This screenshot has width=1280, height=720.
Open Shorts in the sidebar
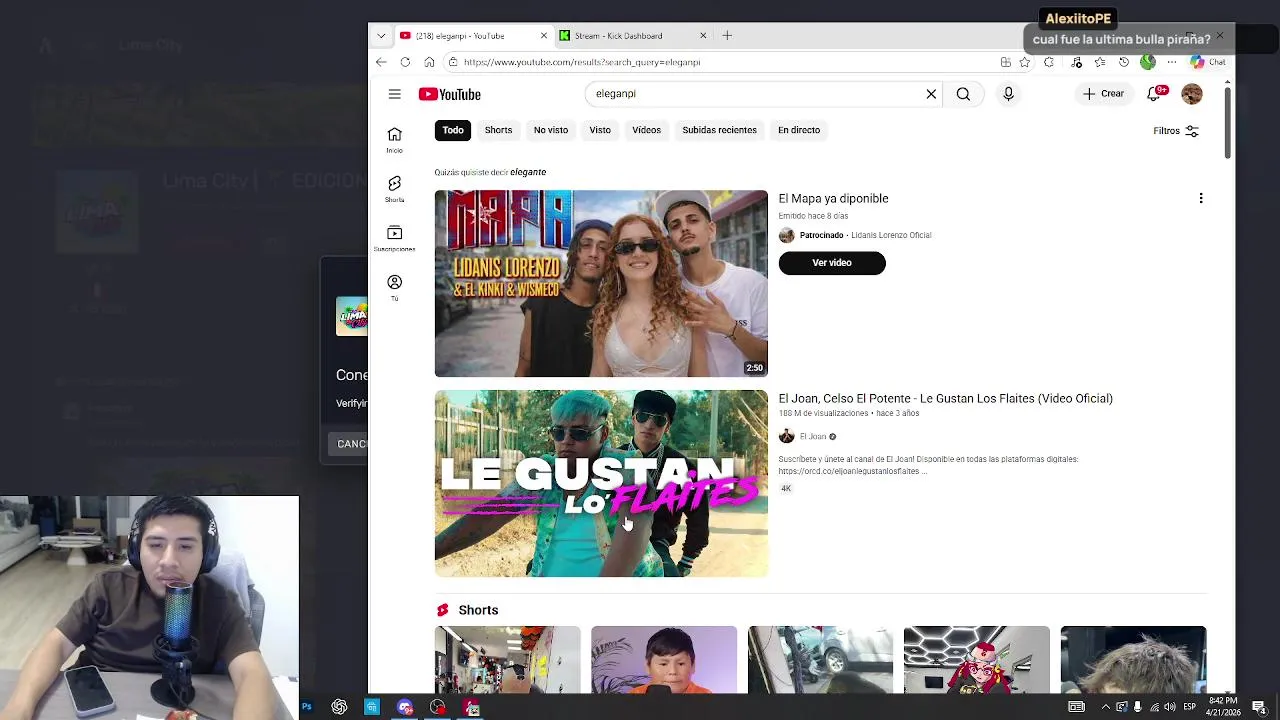pos(394,189)
